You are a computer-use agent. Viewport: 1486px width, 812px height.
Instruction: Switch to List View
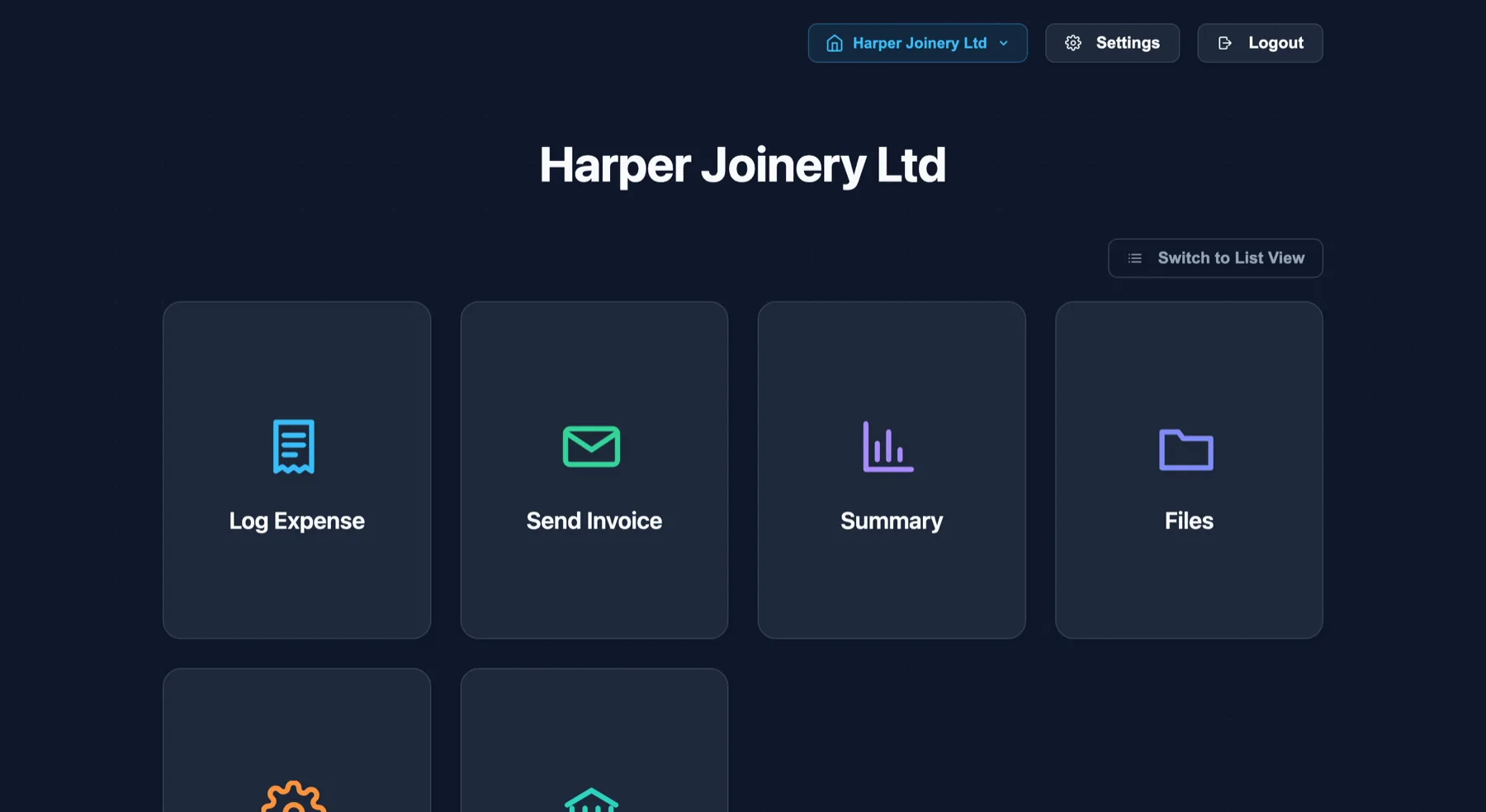pos(1215,258)
